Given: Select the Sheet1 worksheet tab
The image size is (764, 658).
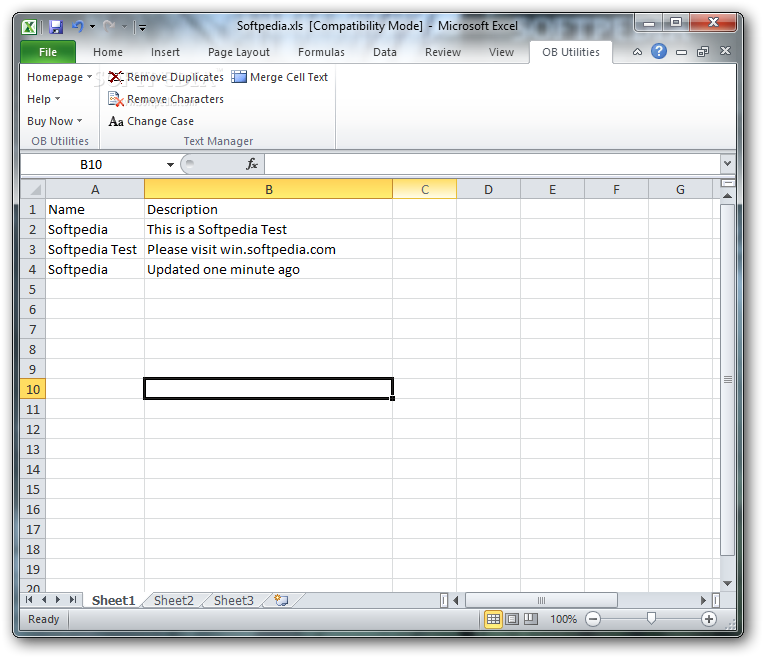Looking at the screenshot, I should [113, 600].
